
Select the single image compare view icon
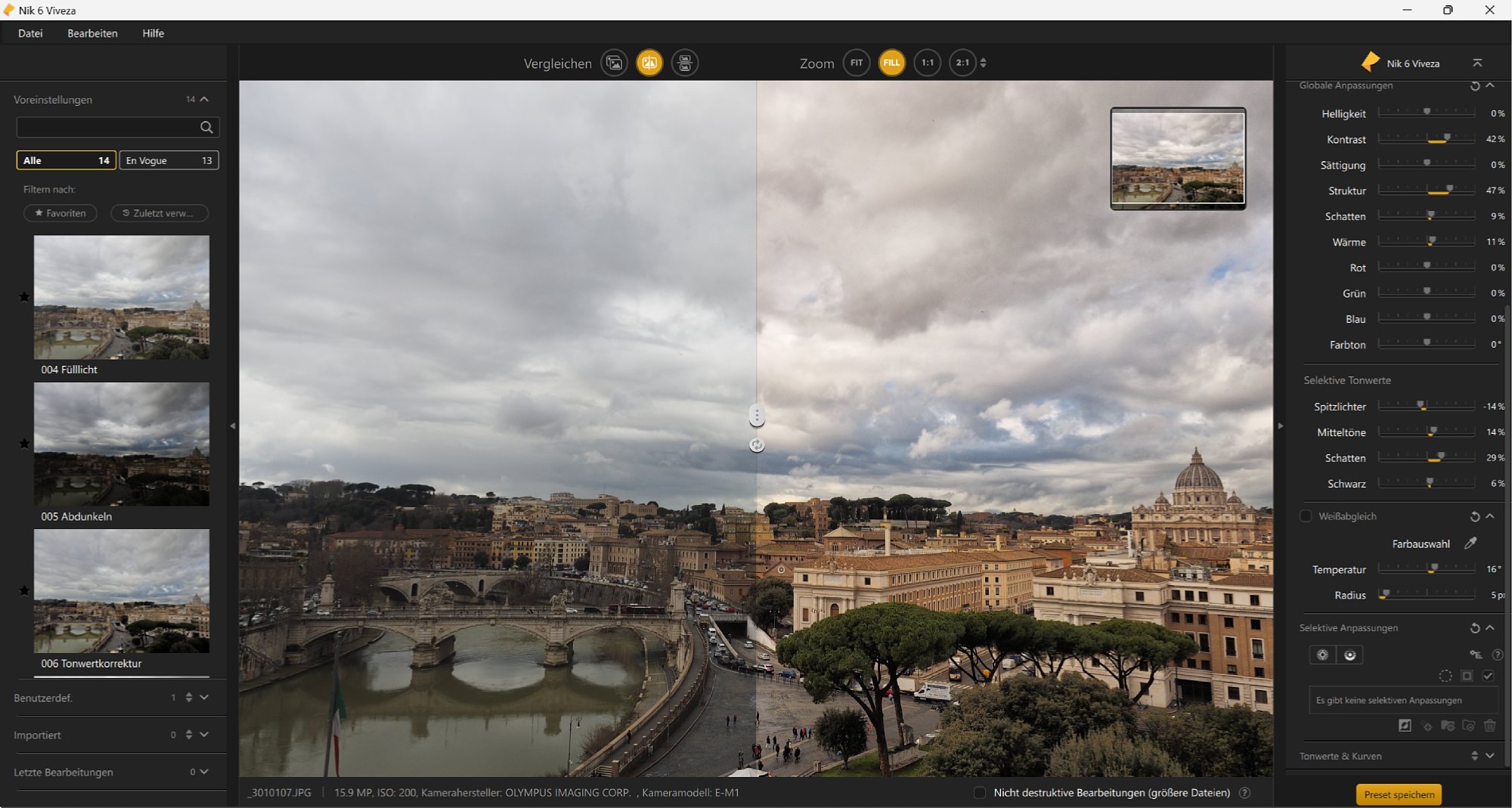pos(615,63)
